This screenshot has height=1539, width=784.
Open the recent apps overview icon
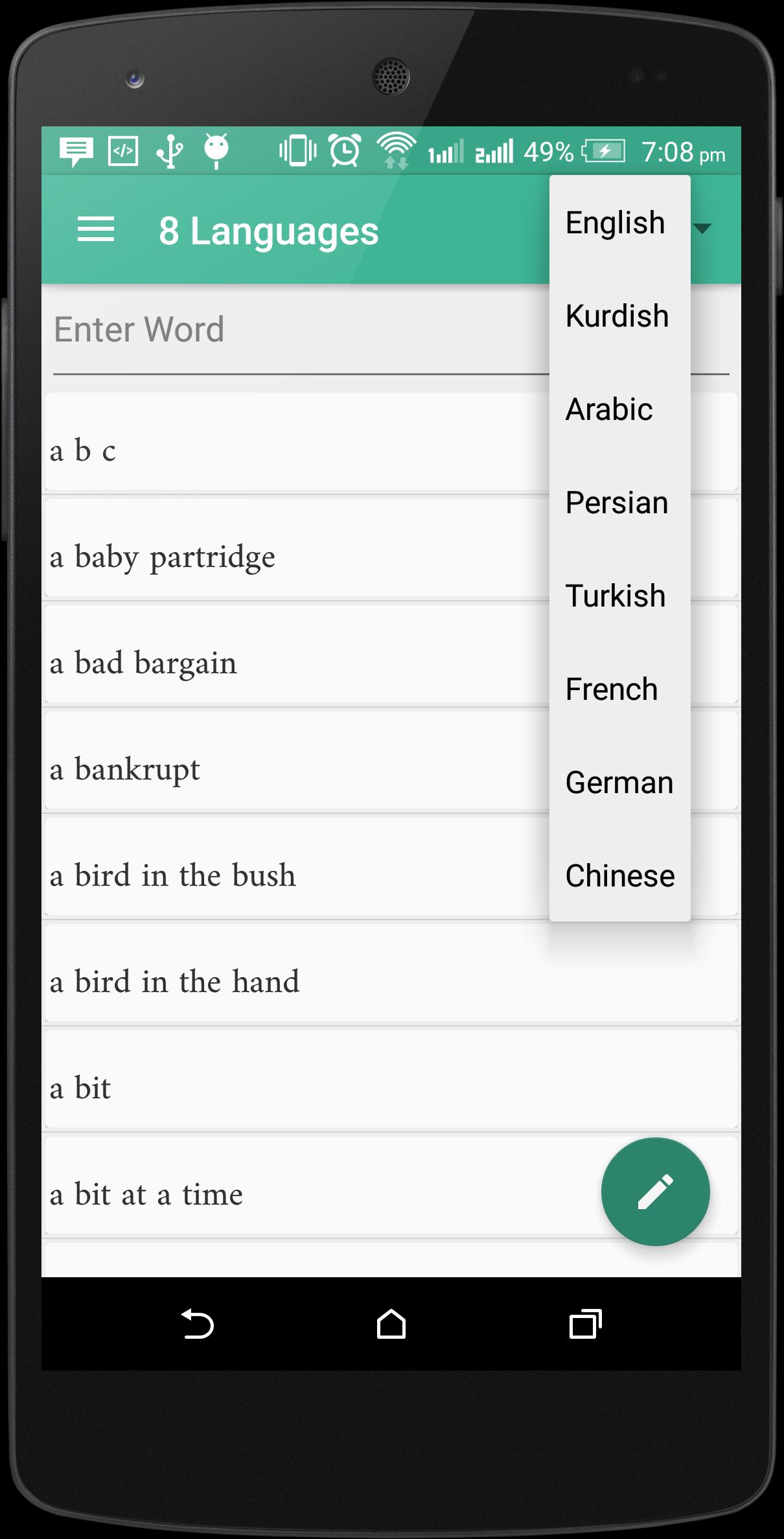[x=585, y=1324]
